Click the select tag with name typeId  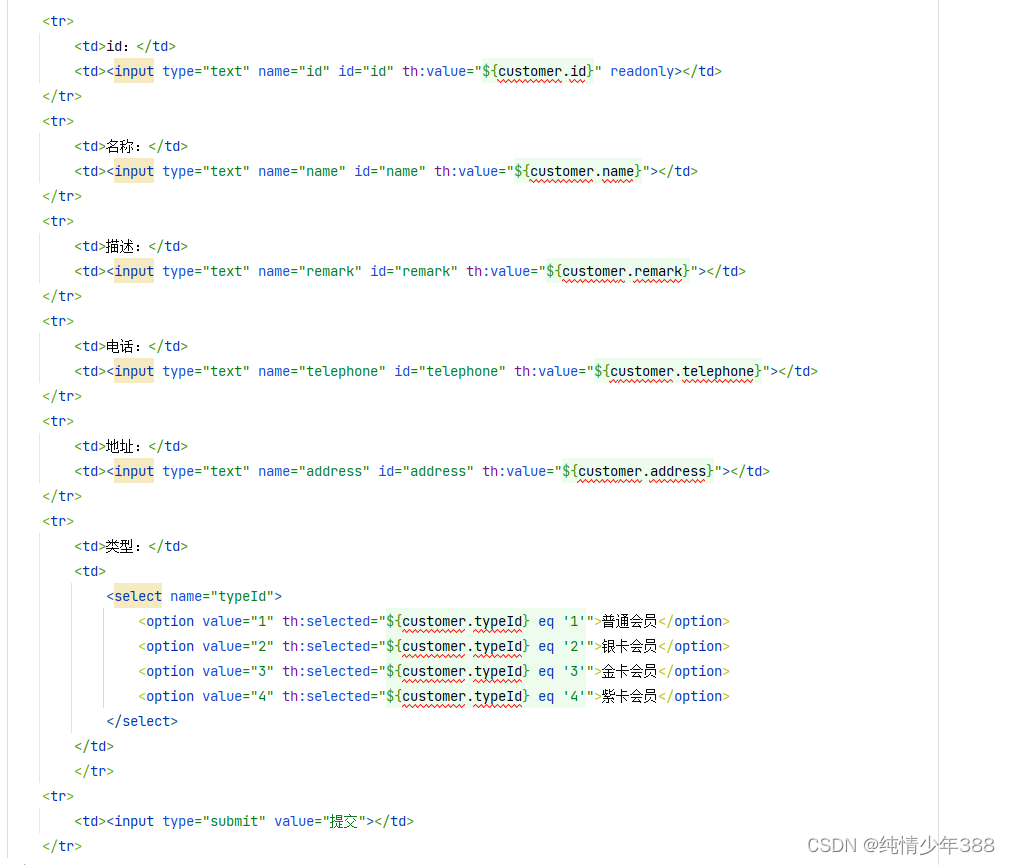point(137,596)
